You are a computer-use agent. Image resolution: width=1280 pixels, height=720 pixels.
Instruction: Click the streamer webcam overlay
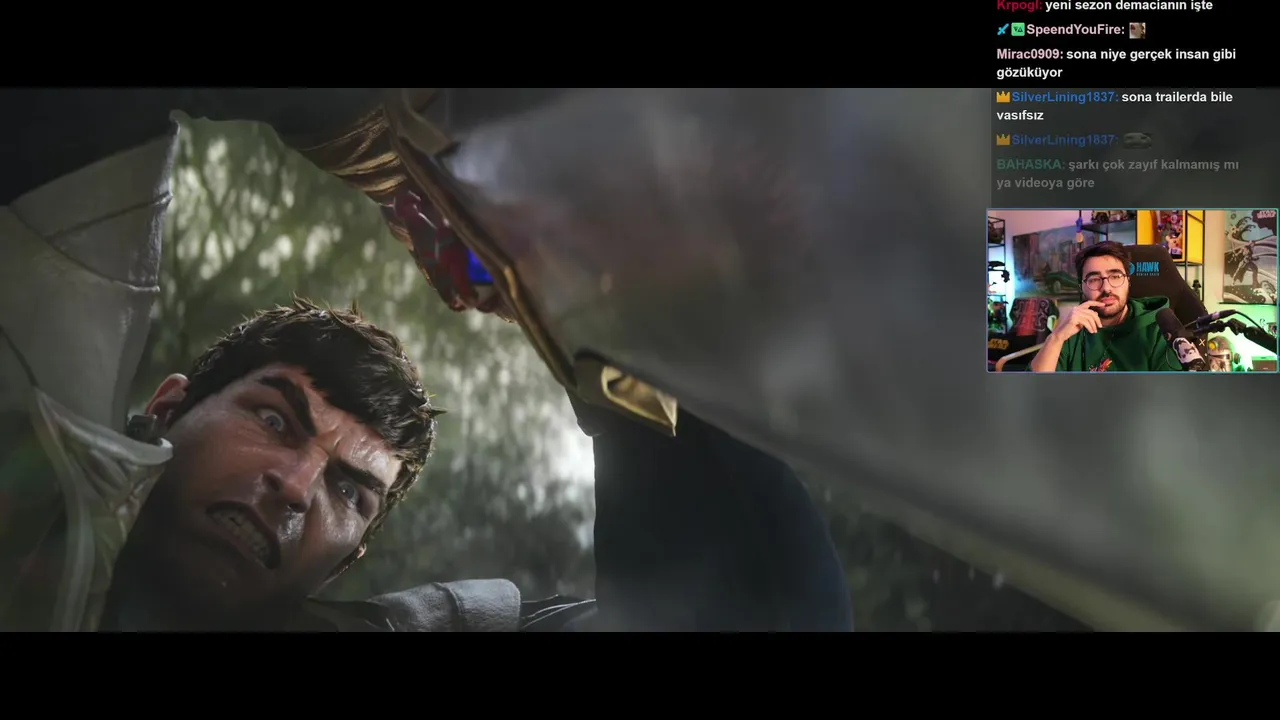point(1132,290)
